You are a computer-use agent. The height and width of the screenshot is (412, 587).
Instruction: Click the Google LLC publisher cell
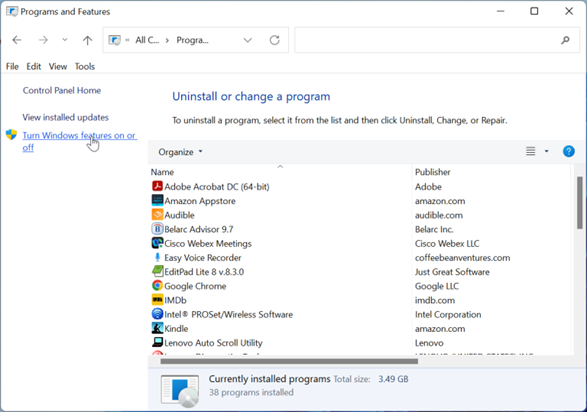click(x=437, y=286)
